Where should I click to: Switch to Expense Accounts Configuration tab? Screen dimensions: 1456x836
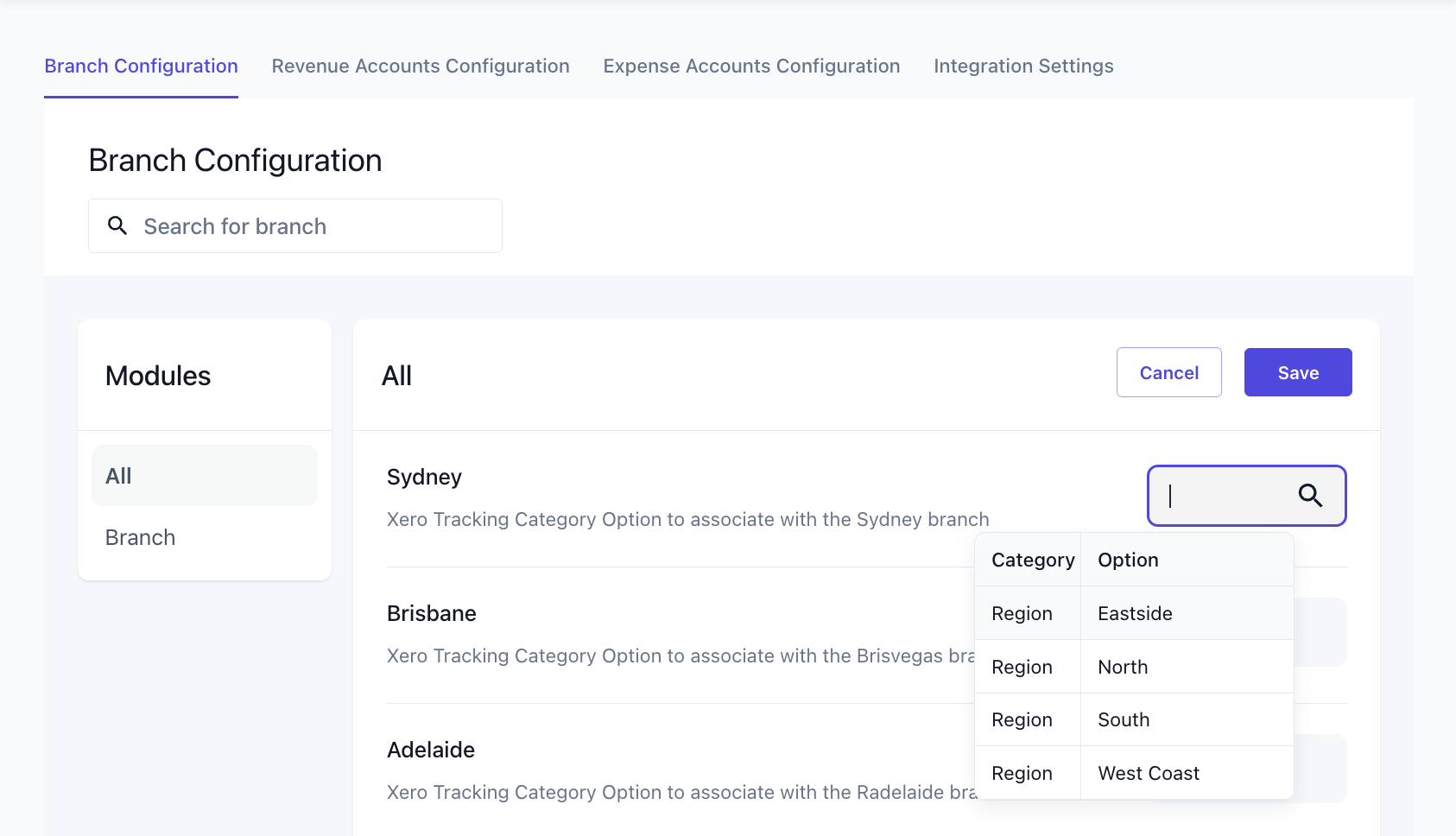pos(751,66)
